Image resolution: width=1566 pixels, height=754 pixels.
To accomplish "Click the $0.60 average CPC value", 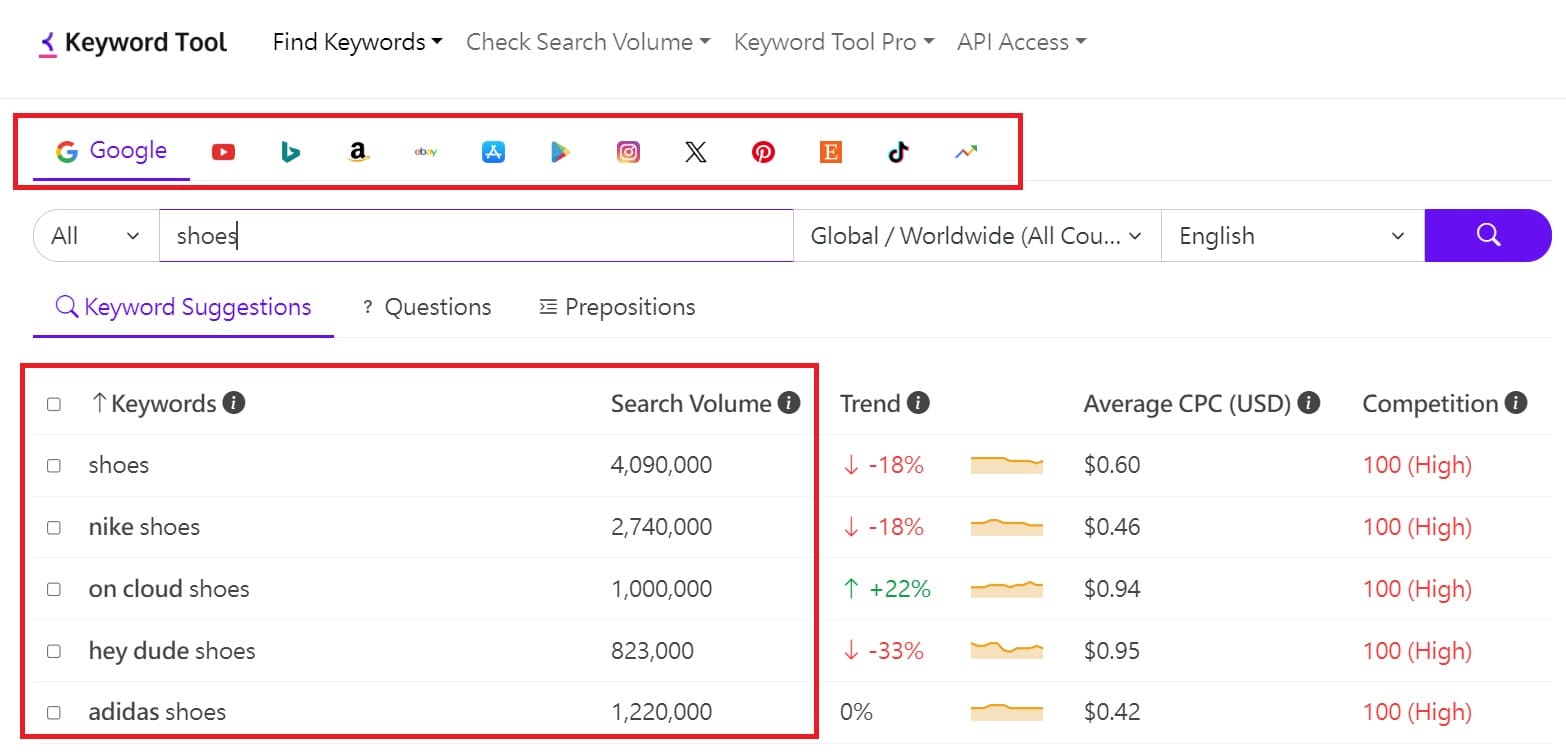I will coord(1112,465).
